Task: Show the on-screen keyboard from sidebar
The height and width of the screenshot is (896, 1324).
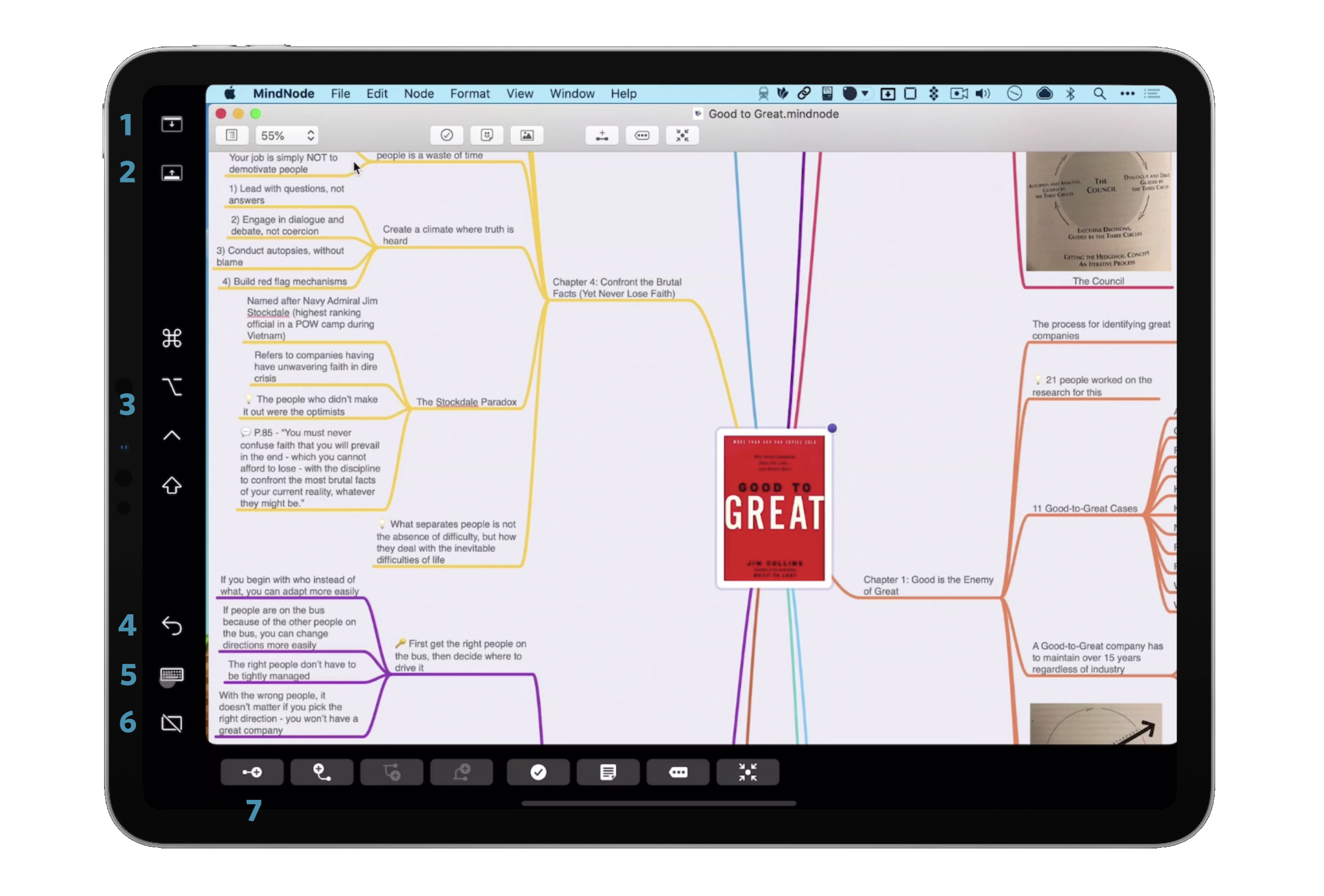Action: pos(172,674)
